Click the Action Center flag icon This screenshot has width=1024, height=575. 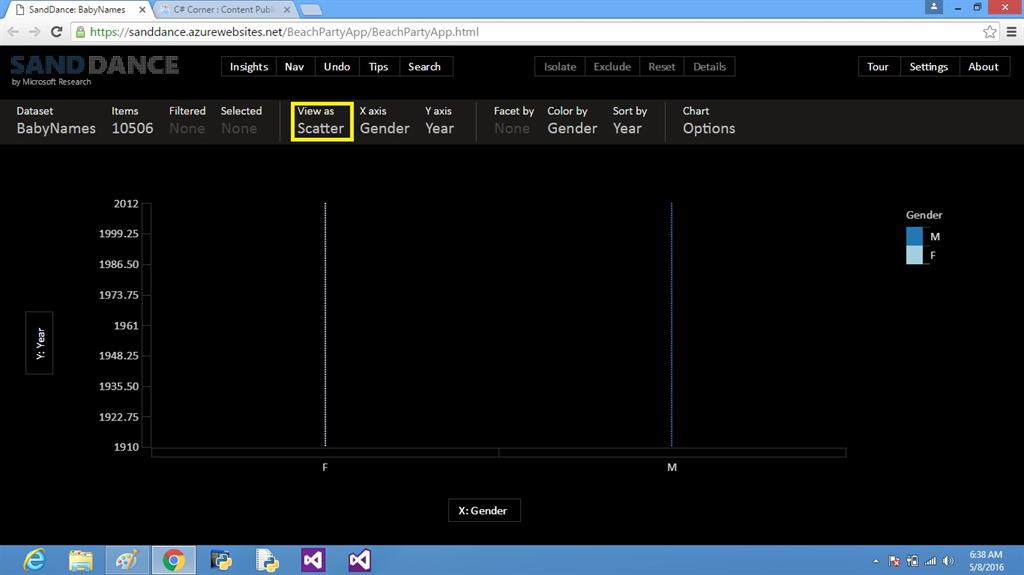click(894, 561)
